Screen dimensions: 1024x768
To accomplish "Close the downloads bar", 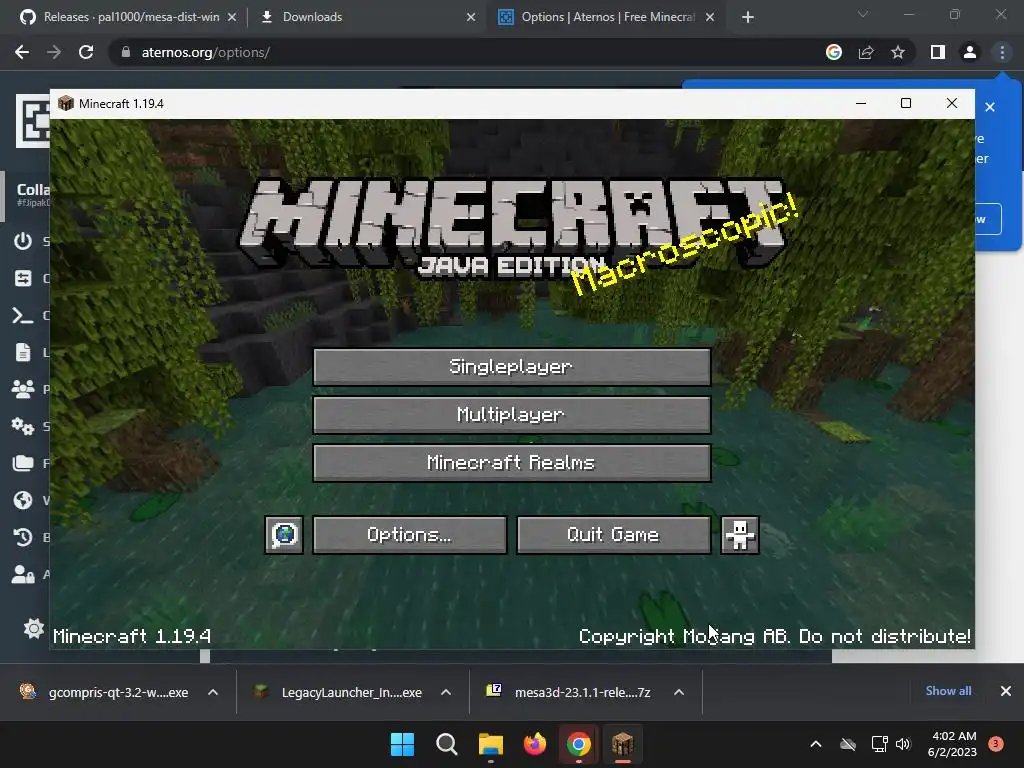I will pos(1006,691).
